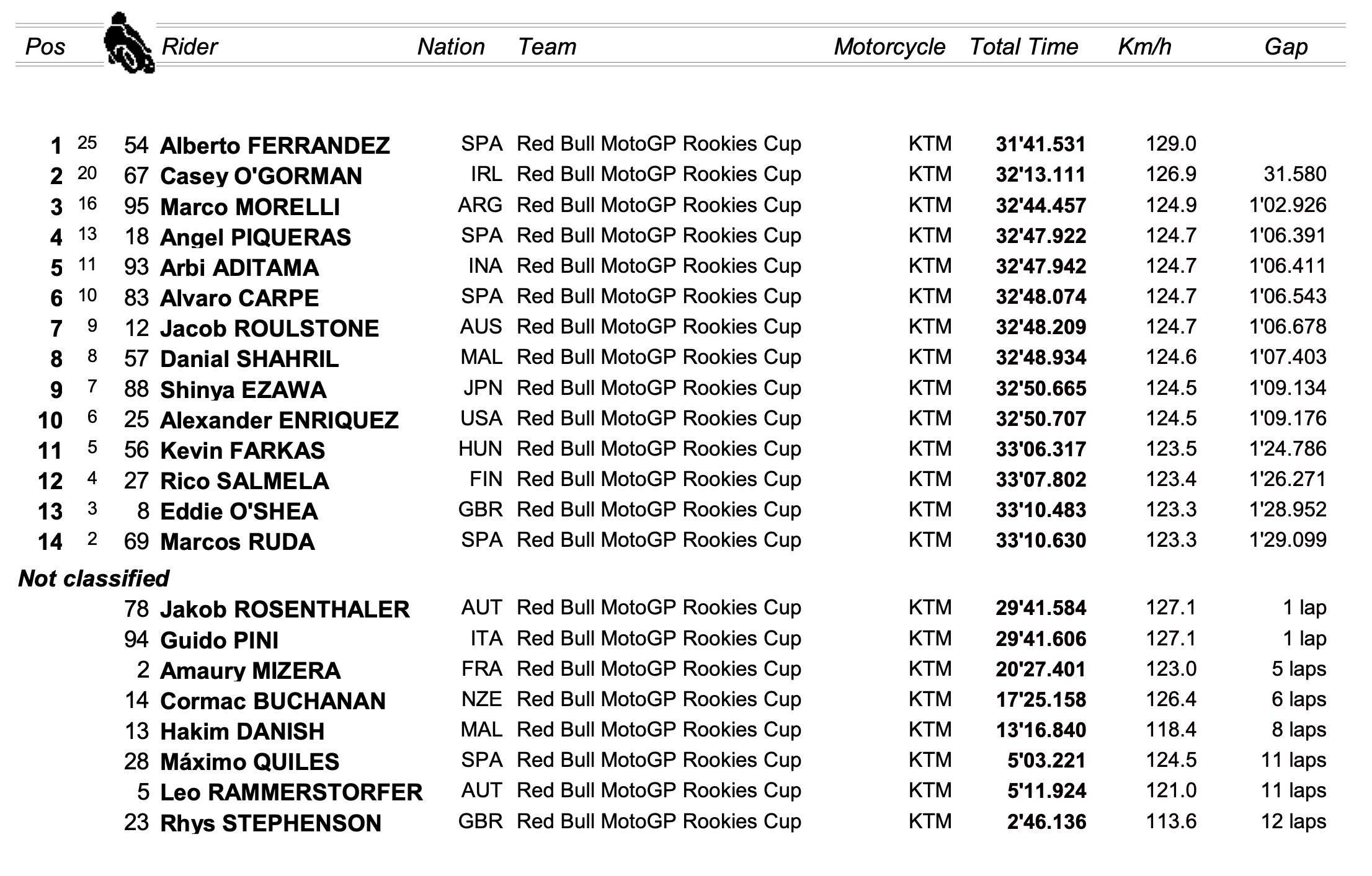The image size is (1372, 876).
Task: Click the Nation column header
Action: tap(451, 46)
